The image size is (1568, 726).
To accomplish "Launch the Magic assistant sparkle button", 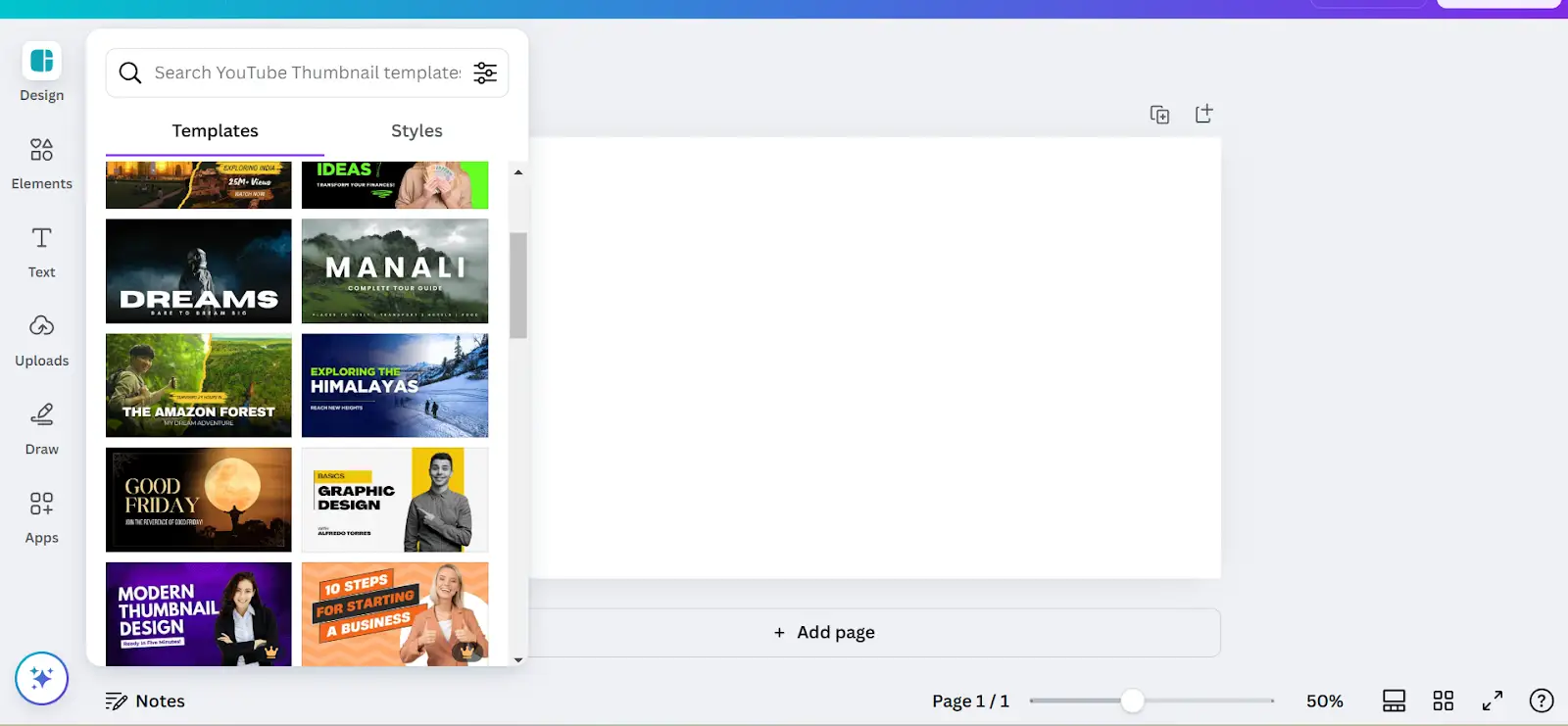I will coord(41,678).
